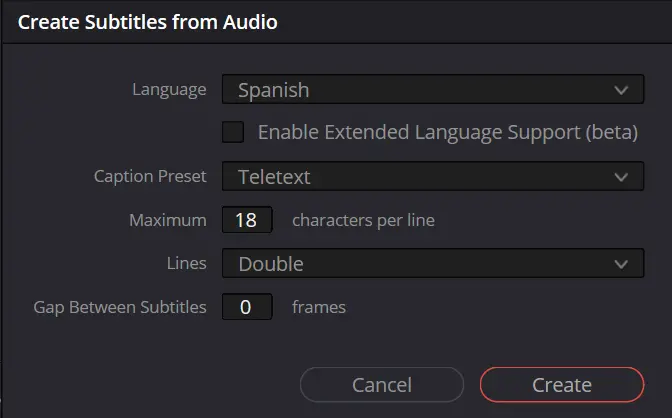This screenshot has height=418, width=672.
Task: Open the Lines dropdown showing Double
Action: pos(433,263)
